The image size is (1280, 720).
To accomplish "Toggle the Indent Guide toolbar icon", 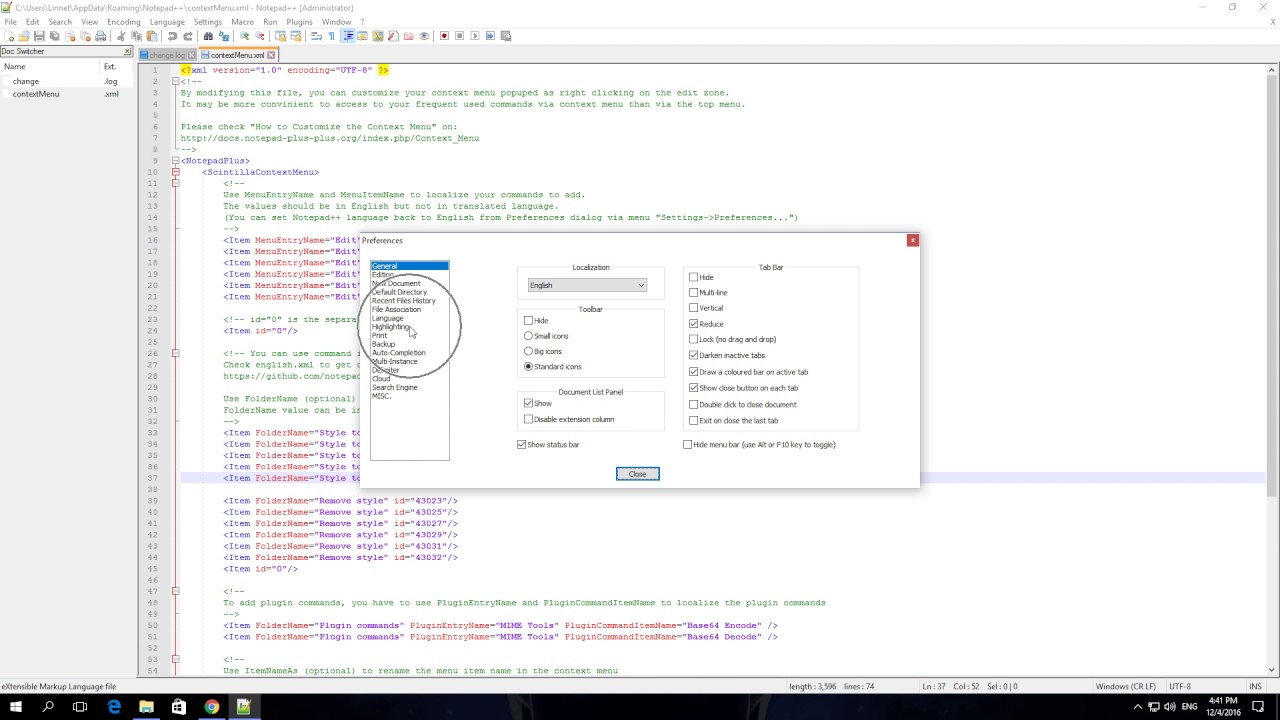I will 348,36.
